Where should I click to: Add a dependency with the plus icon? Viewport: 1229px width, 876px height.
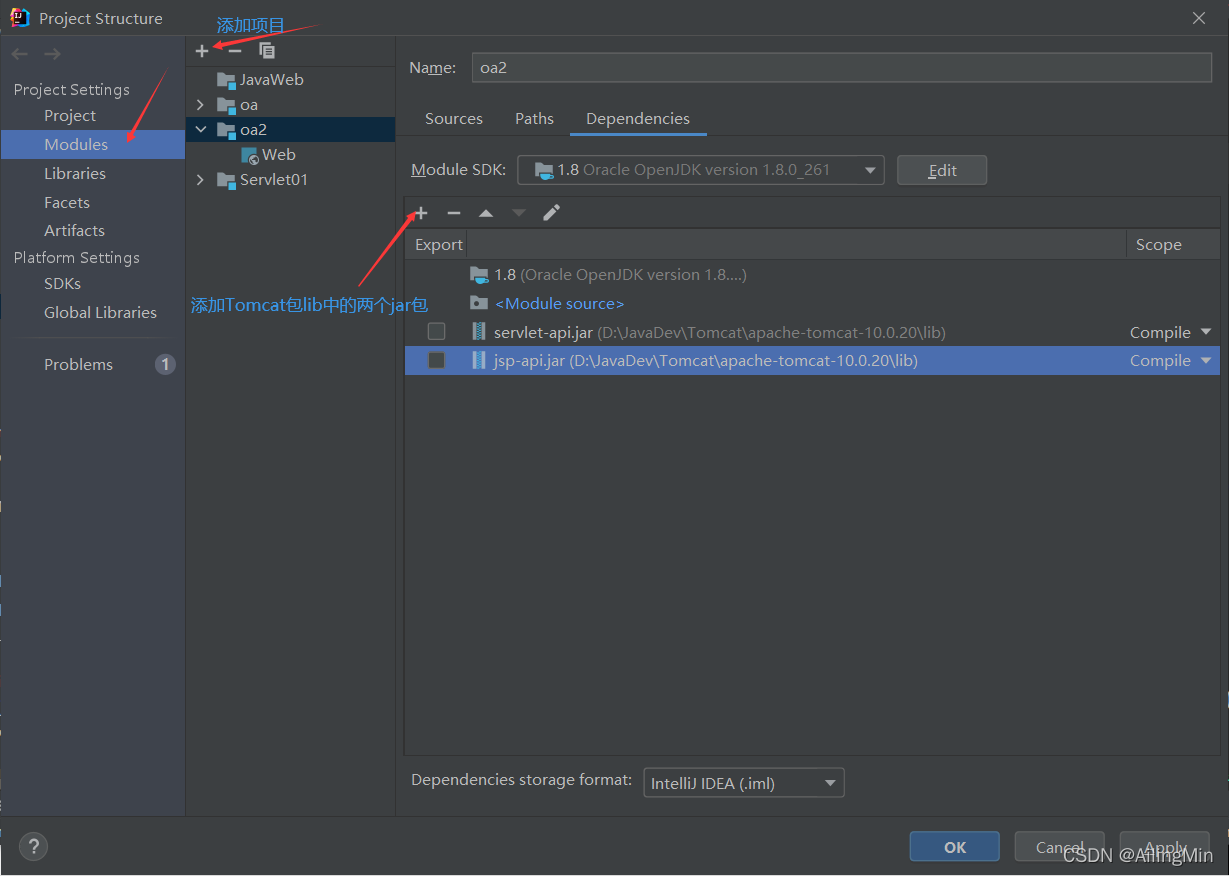pyautogui.click(x=421, y=213)
